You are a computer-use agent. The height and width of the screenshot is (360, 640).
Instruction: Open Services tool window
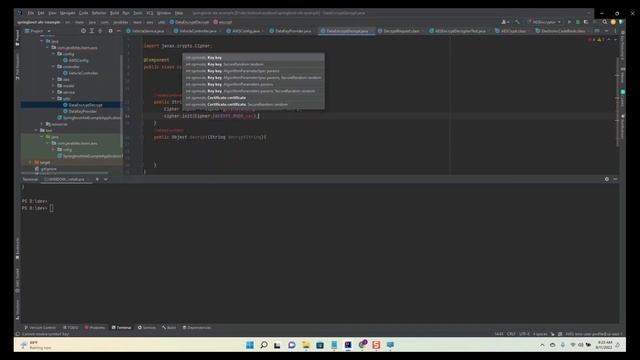[x=147, y=327]
